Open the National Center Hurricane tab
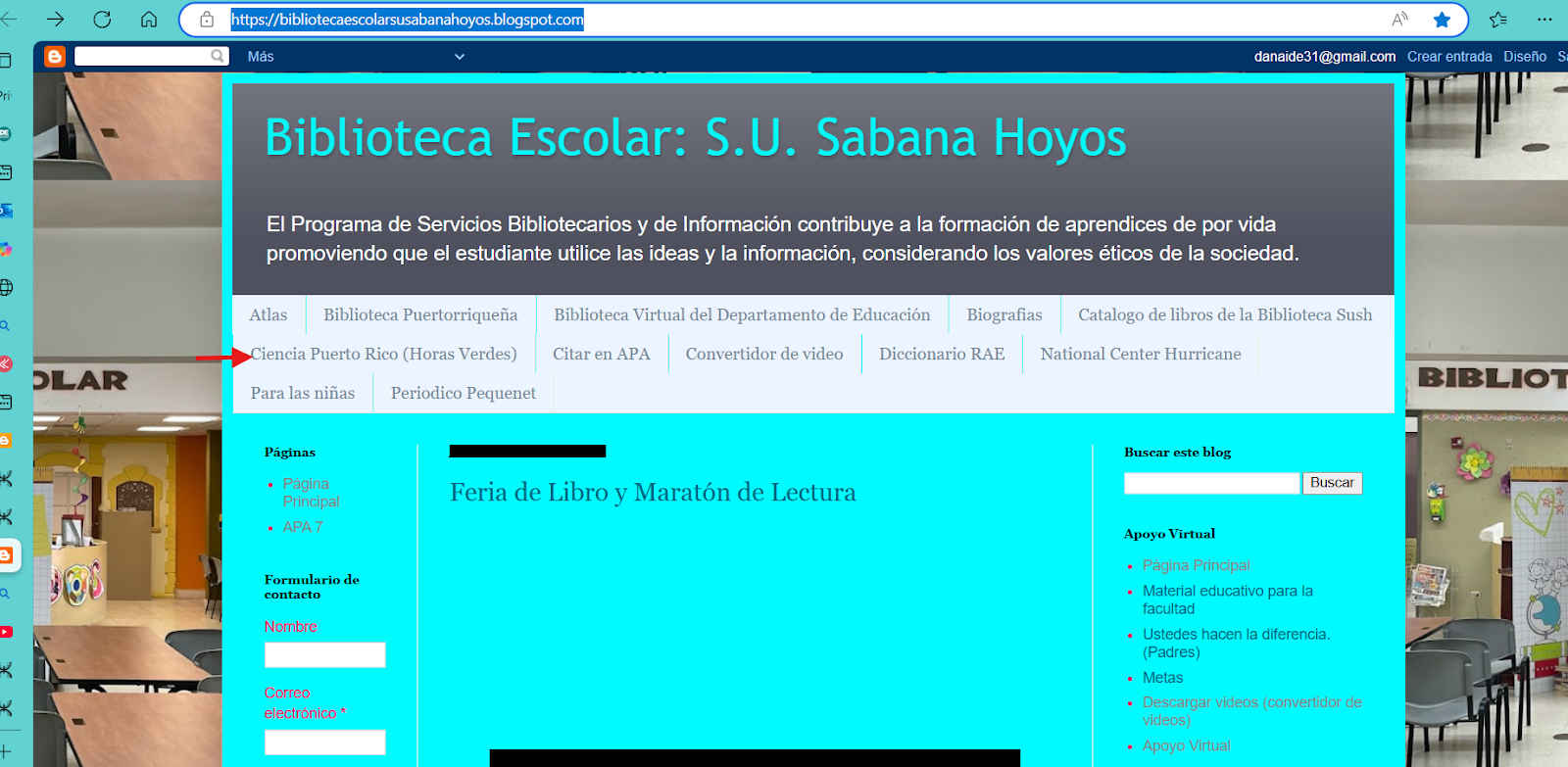Image resolution: width=1568 pixels, height=767 pixels. point(1141,354)
